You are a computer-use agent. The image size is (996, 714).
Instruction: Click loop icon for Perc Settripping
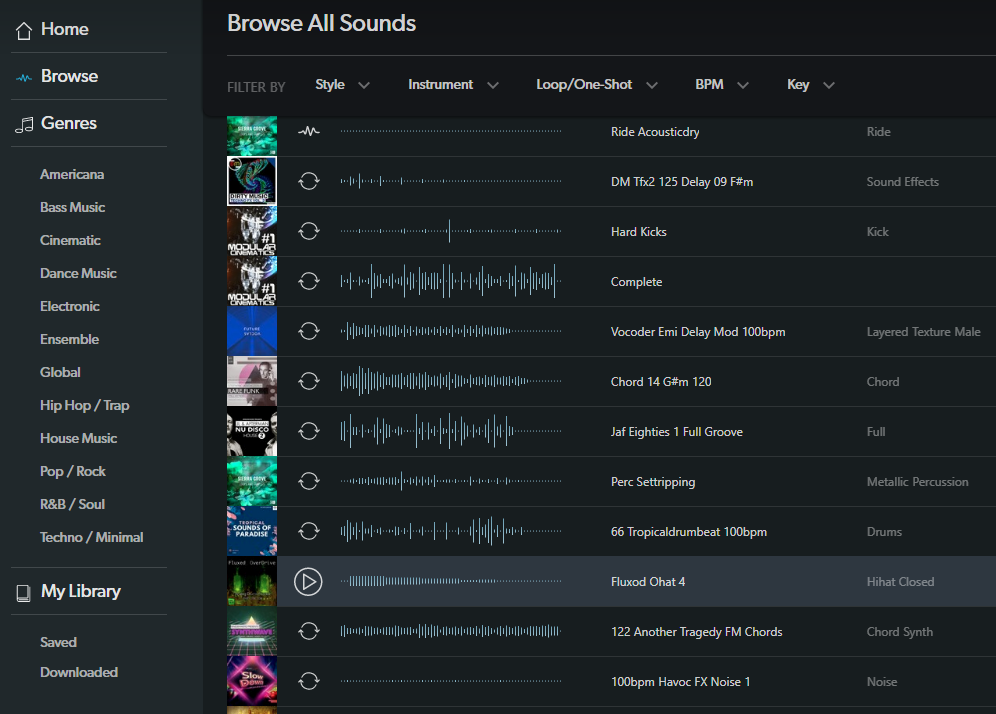point(309,481)
